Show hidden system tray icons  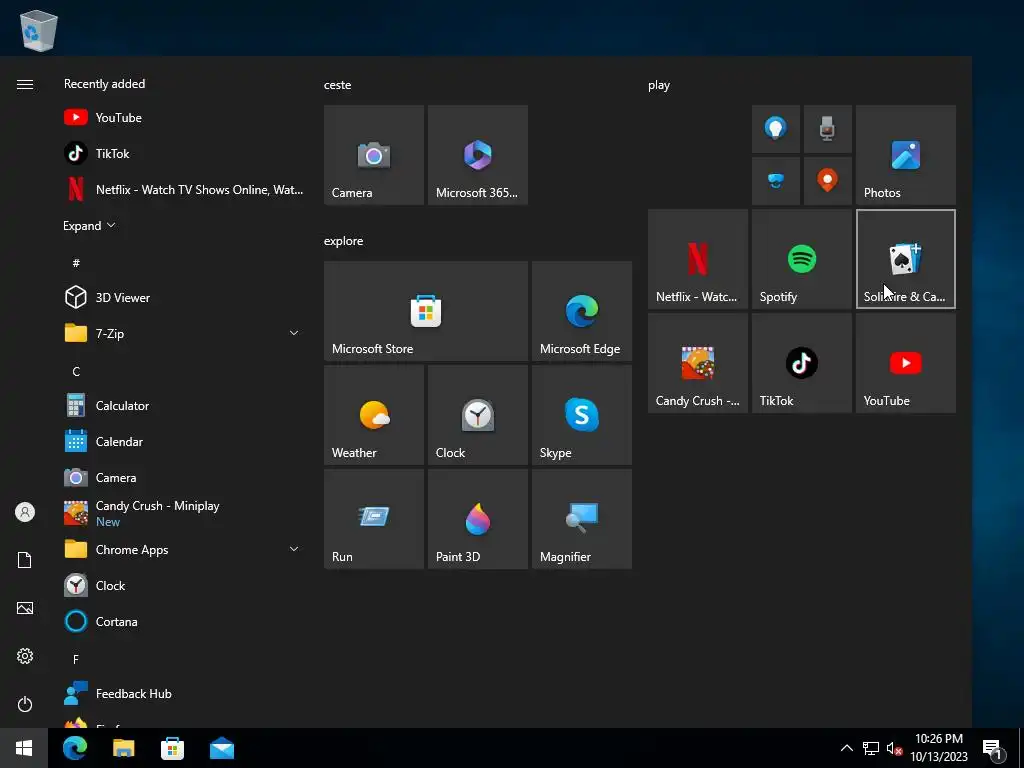tap(846, 748)
